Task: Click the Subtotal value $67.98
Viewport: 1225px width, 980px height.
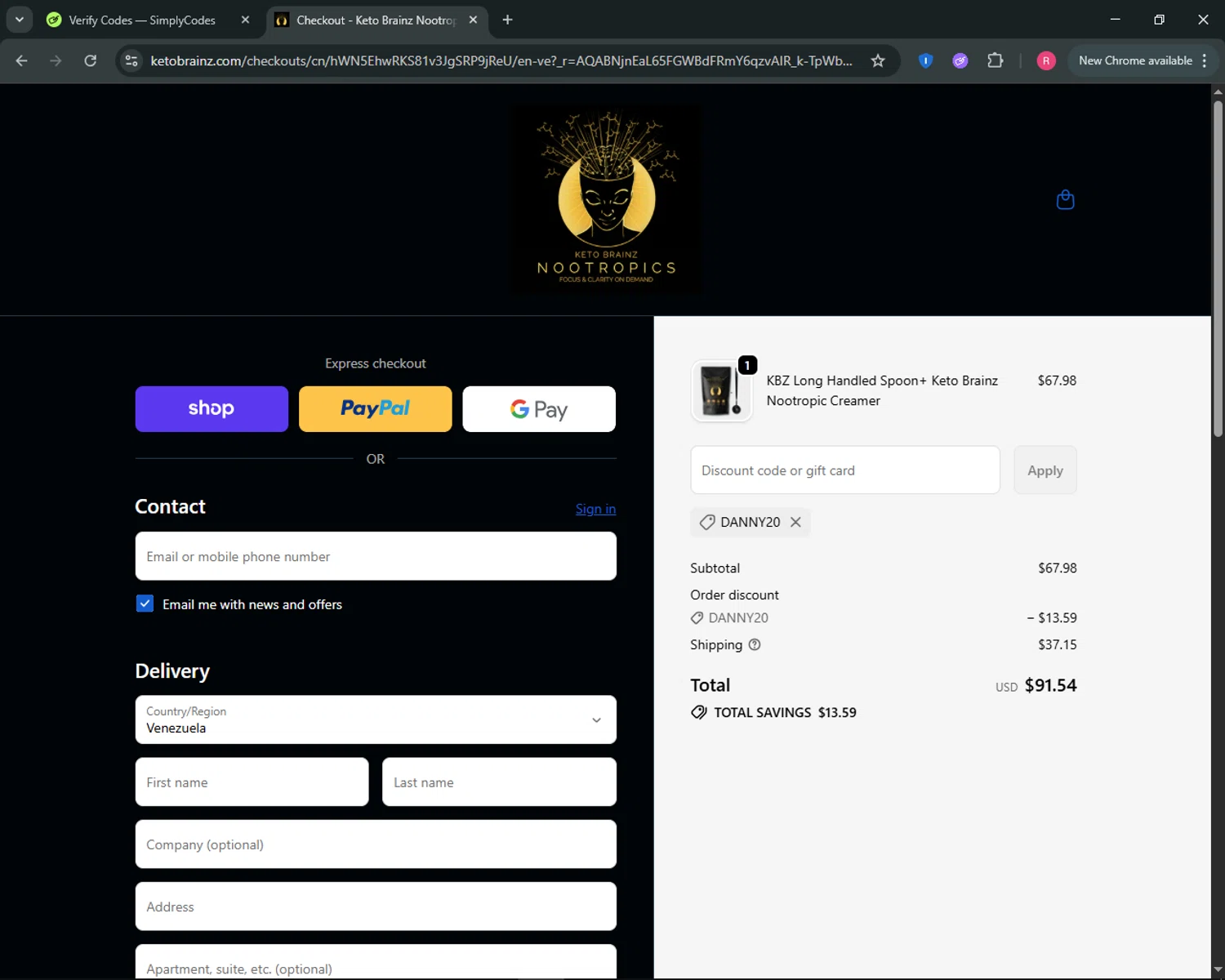Action: pos(1058,568)
